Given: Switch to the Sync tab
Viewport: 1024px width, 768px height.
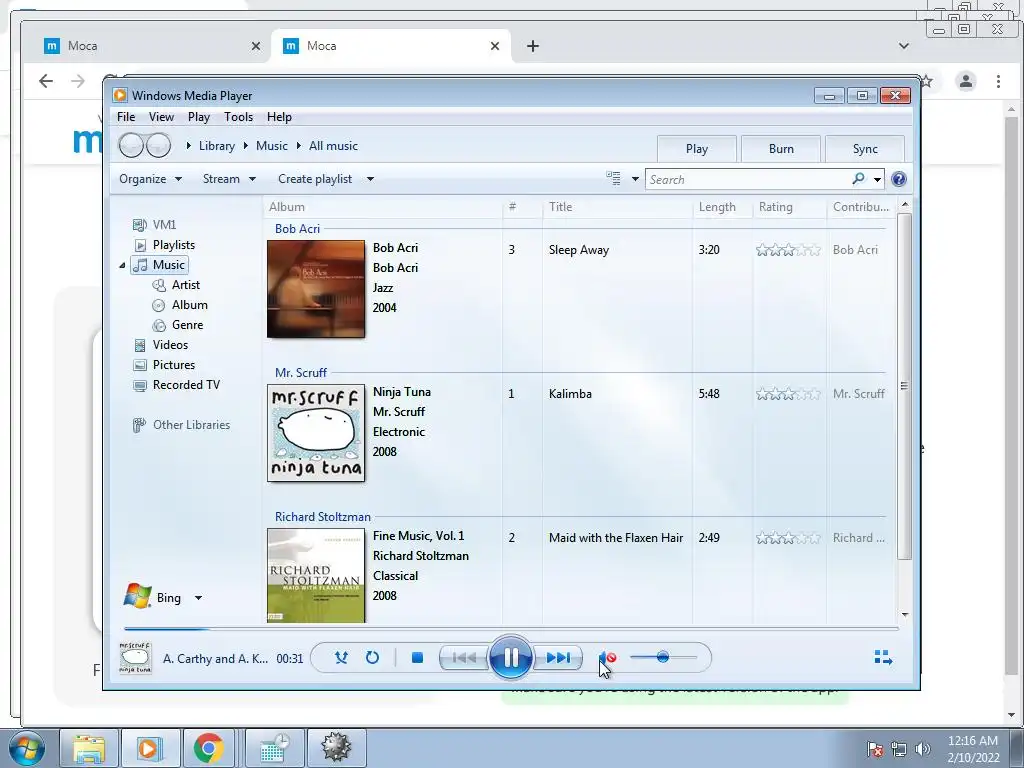Looking at the screenshot, I should (865, 149).
